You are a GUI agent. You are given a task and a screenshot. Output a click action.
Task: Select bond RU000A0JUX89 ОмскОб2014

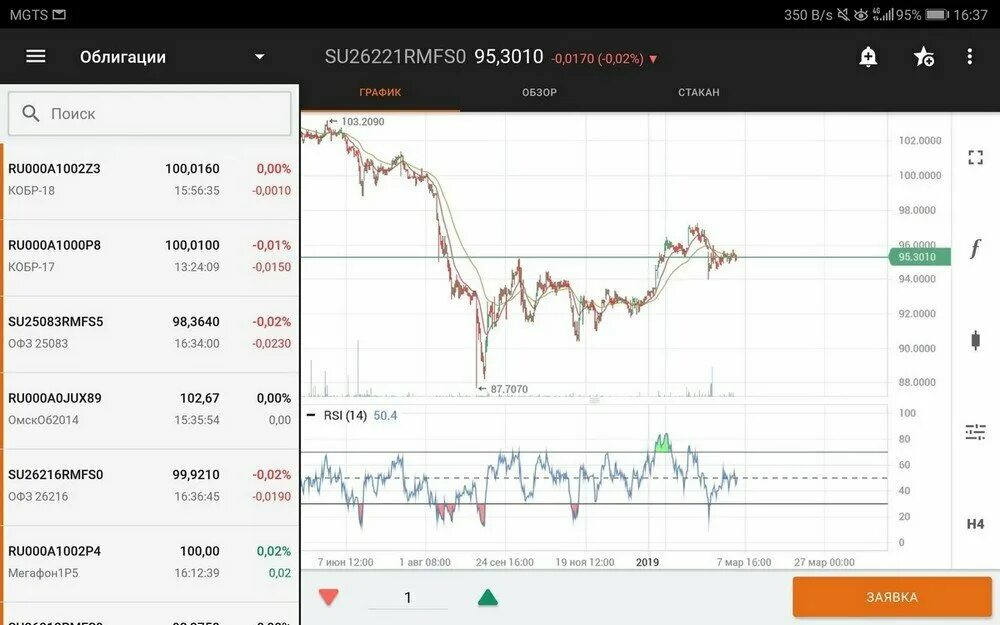click(x=150, y=409)
